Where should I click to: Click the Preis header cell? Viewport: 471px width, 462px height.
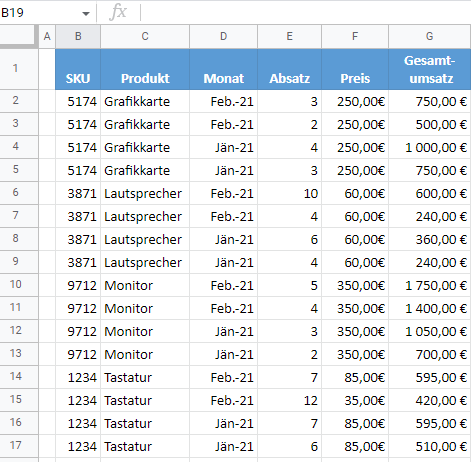pyautogui.click(x=355, y=69)
